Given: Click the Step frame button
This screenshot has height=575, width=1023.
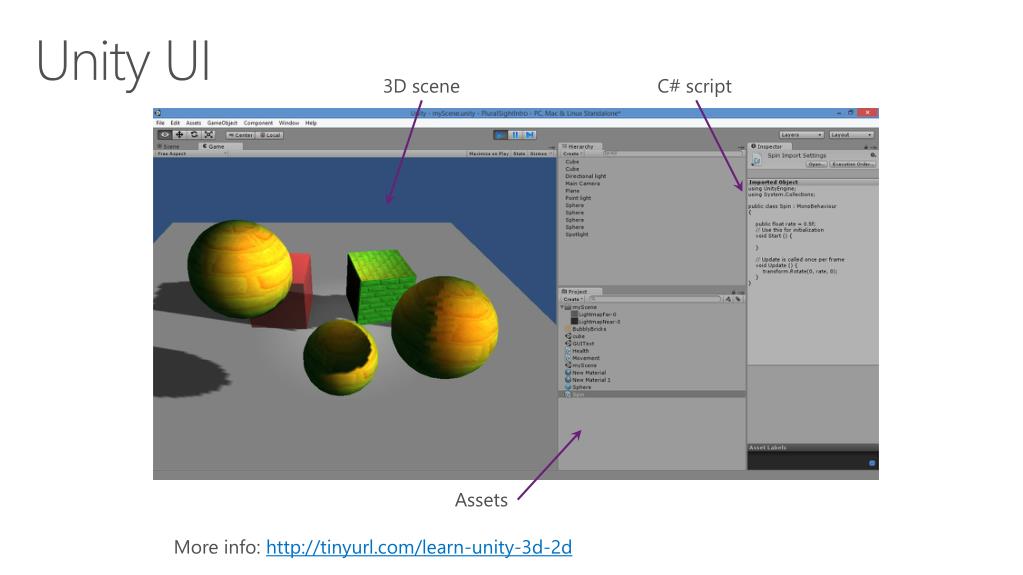Looking at the screenshot, I should pos(530,134).
